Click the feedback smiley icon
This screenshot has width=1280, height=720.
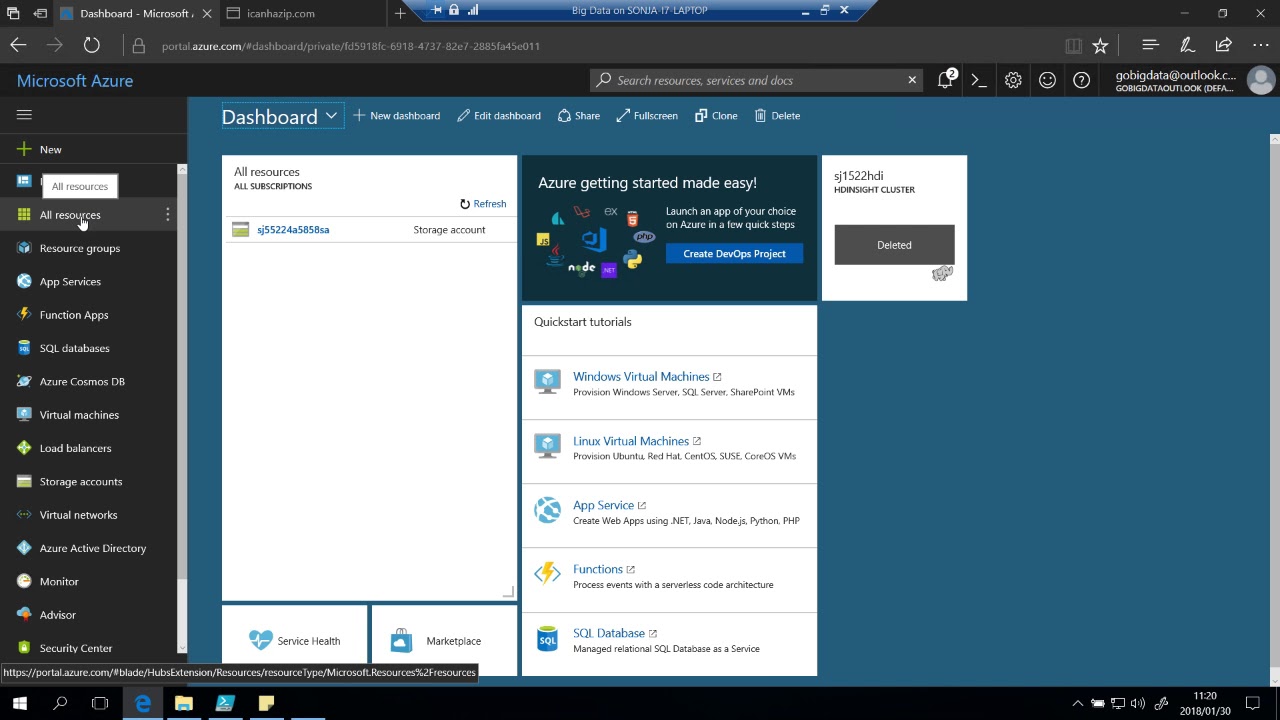(1047, 80)
